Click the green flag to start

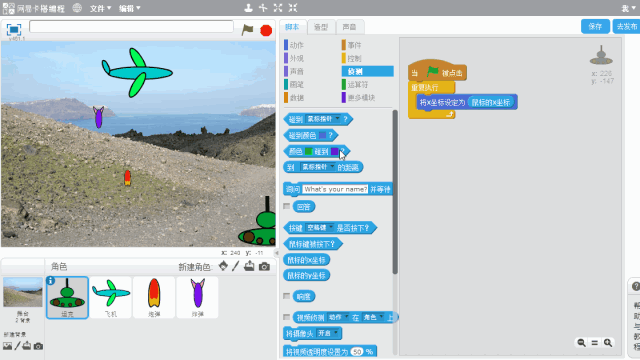(x=247, y=29)
